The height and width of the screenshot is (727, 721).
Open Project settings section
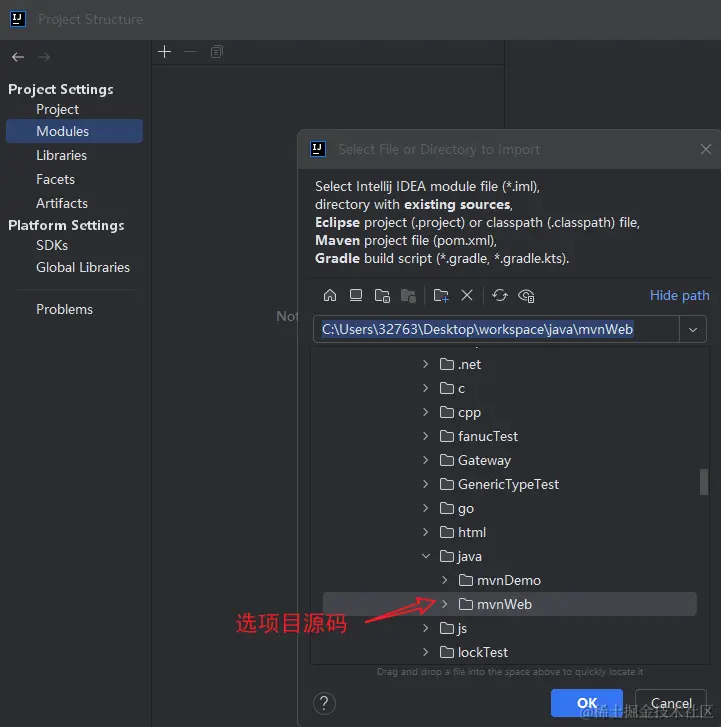tap(57, 109)
